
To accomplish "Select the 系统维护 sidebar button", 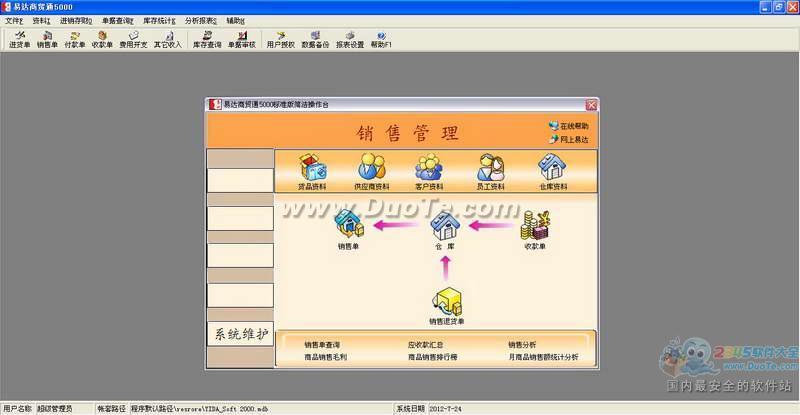I will [x=240, y=334].
